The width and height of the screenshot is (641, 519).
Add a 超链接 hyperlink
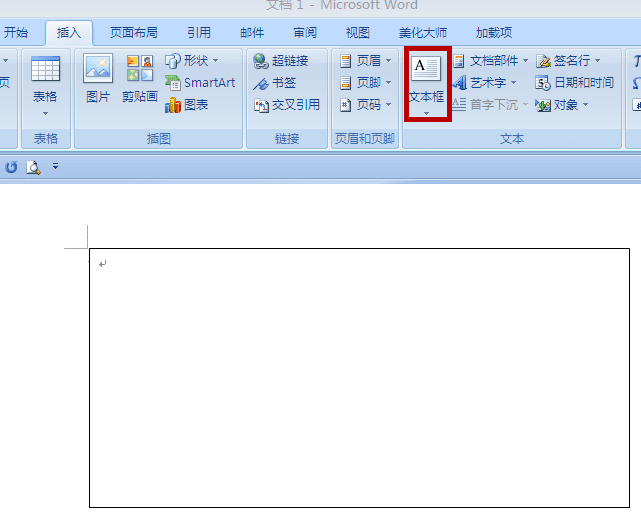coord(280,61)
